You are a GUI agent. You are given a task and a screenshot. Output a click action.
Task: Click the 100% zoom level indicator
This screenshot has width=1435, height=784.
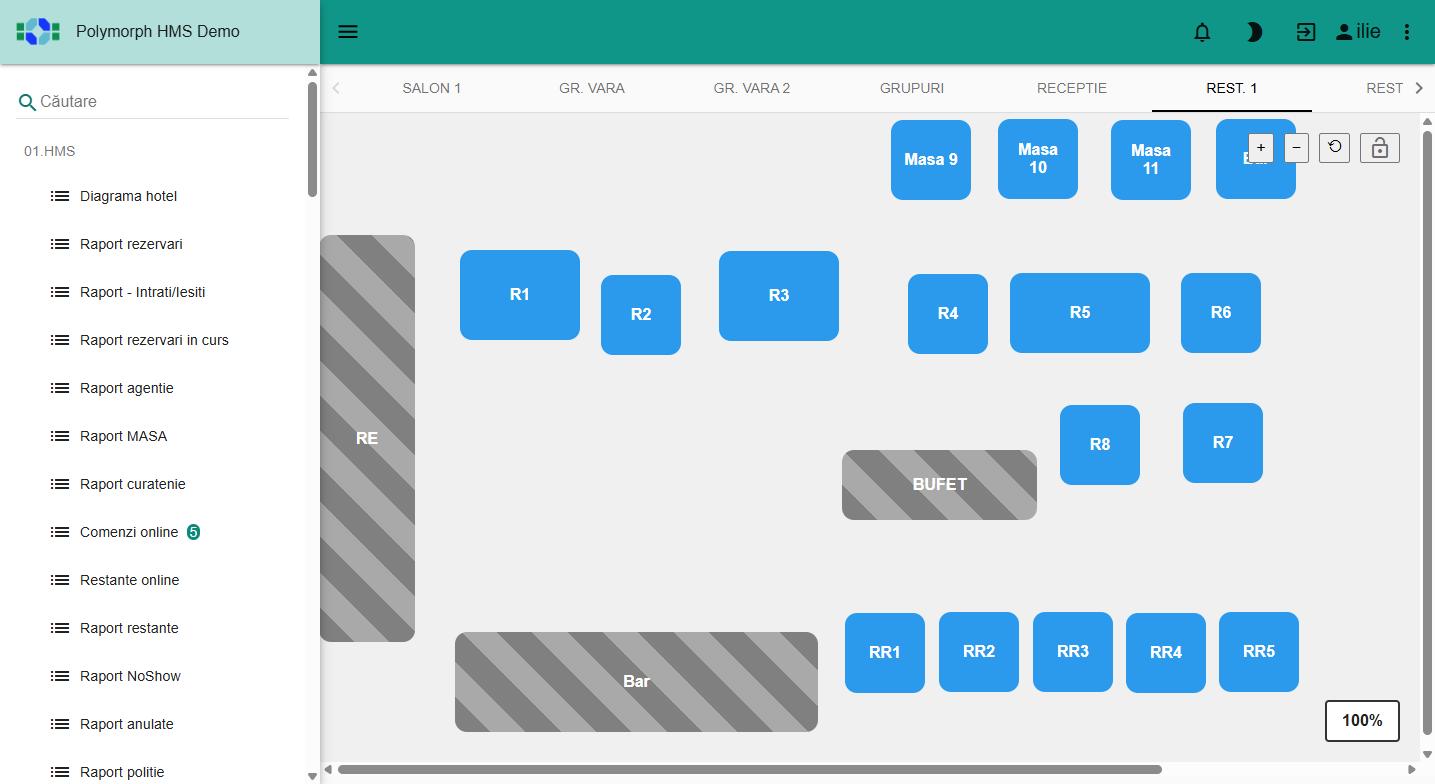tap(1362, 721)
